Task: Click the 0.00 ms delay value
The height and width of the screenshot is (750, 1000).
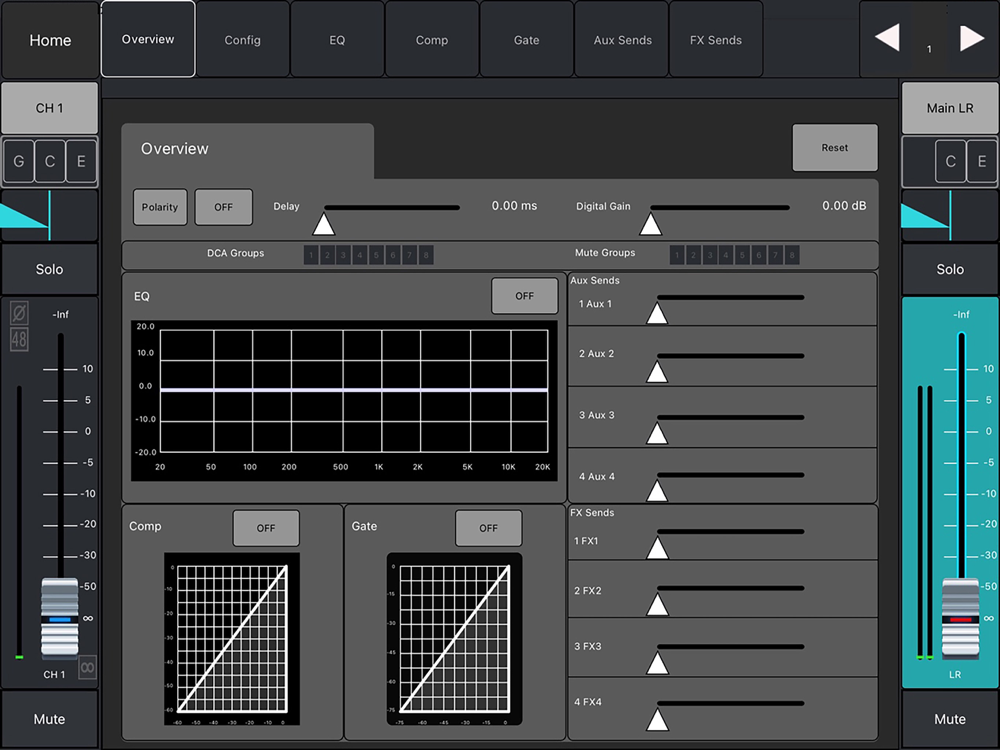Action: (514, 206)
